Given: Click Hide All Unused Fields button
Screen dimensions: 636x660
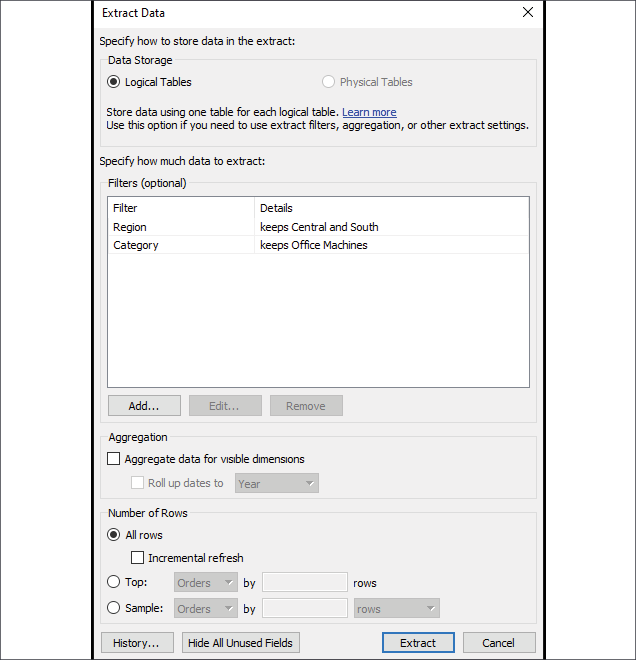Looking at the screenshot, I should (x=241, y=643).
